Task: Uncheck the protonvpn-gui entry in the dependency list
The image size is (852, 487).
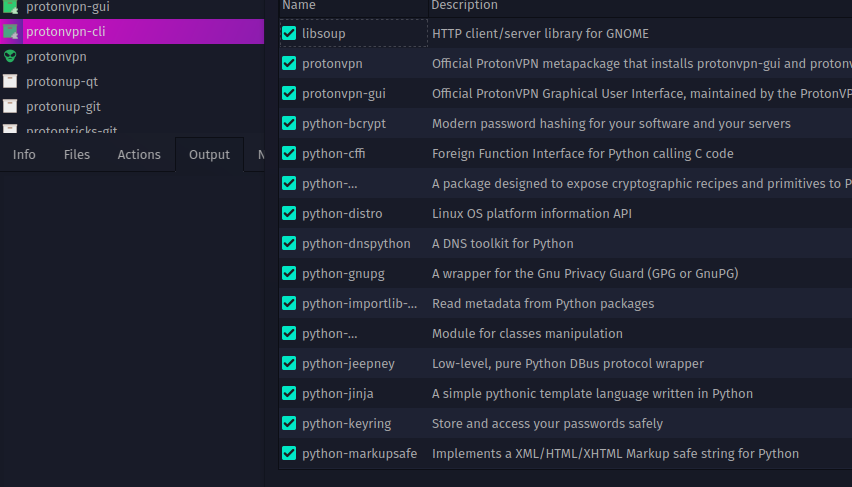Action: tap(289, 93)
